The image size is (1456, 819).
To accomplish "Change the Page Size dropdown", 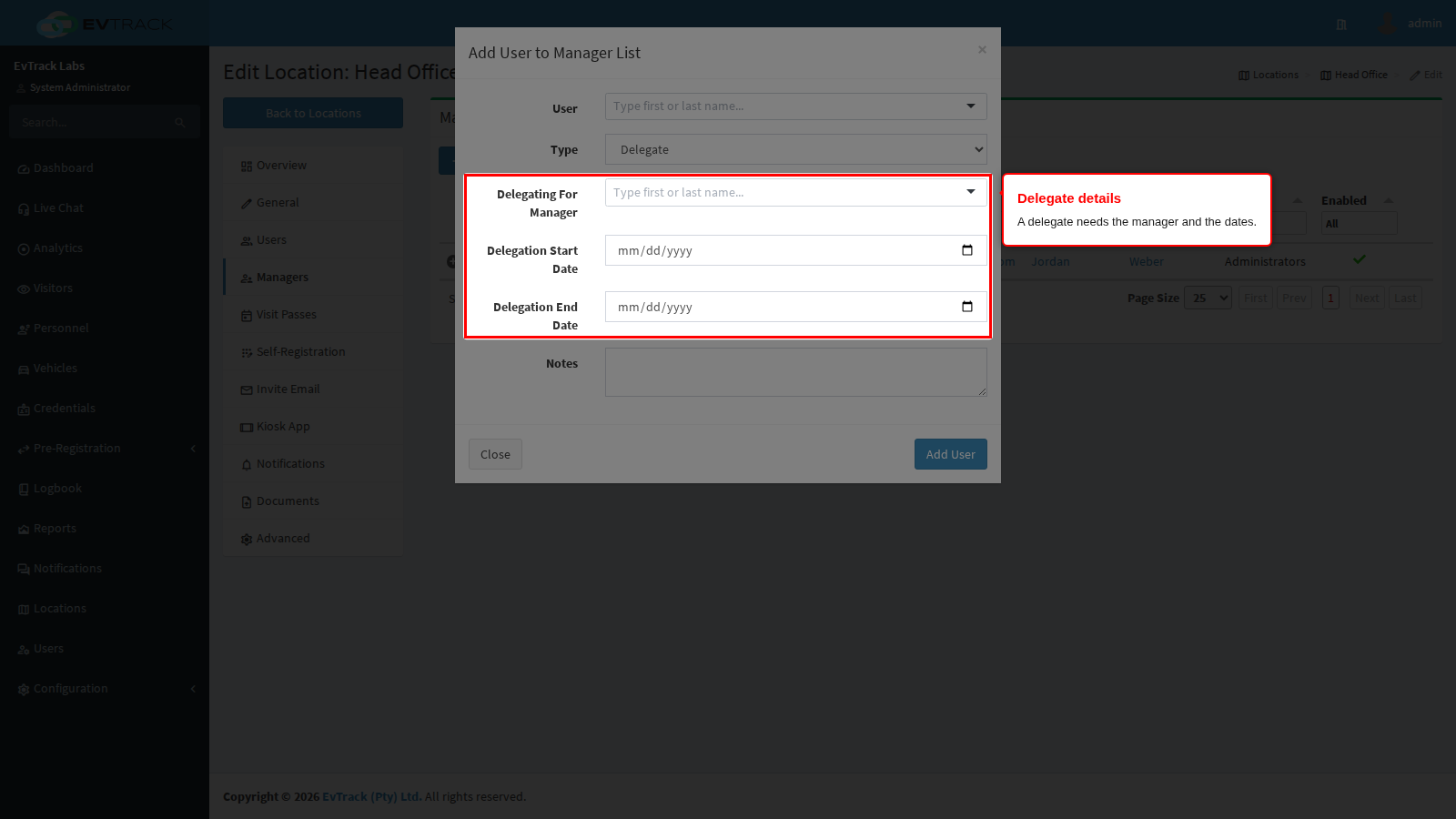I will [x=1208, y=298].
